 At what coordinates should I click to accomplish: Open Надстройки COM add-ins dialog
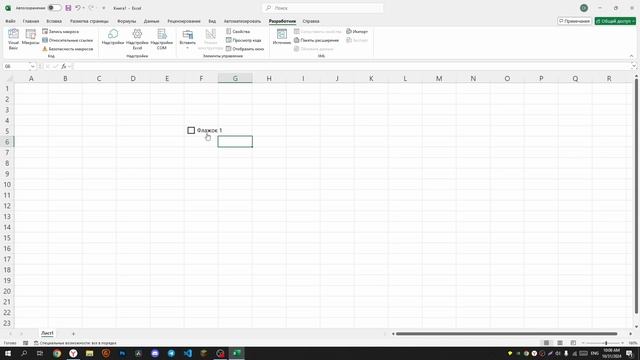(x=162, y=40)
